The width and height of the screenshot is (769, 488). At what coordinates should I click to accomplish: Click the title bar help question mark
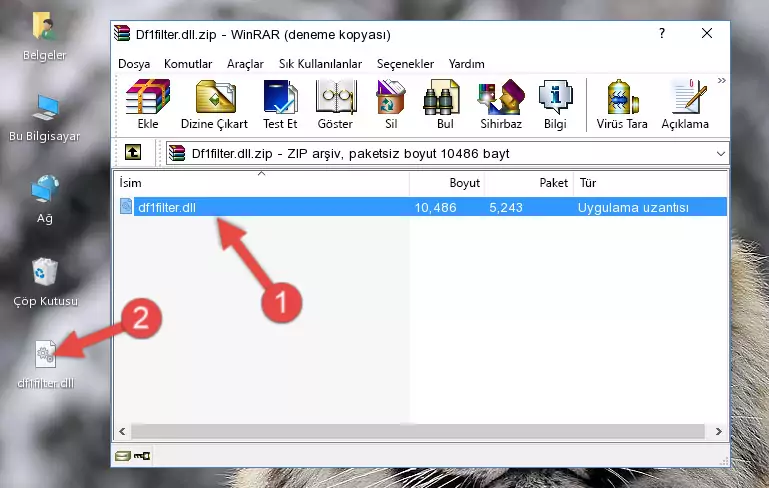tap(662, 33)
